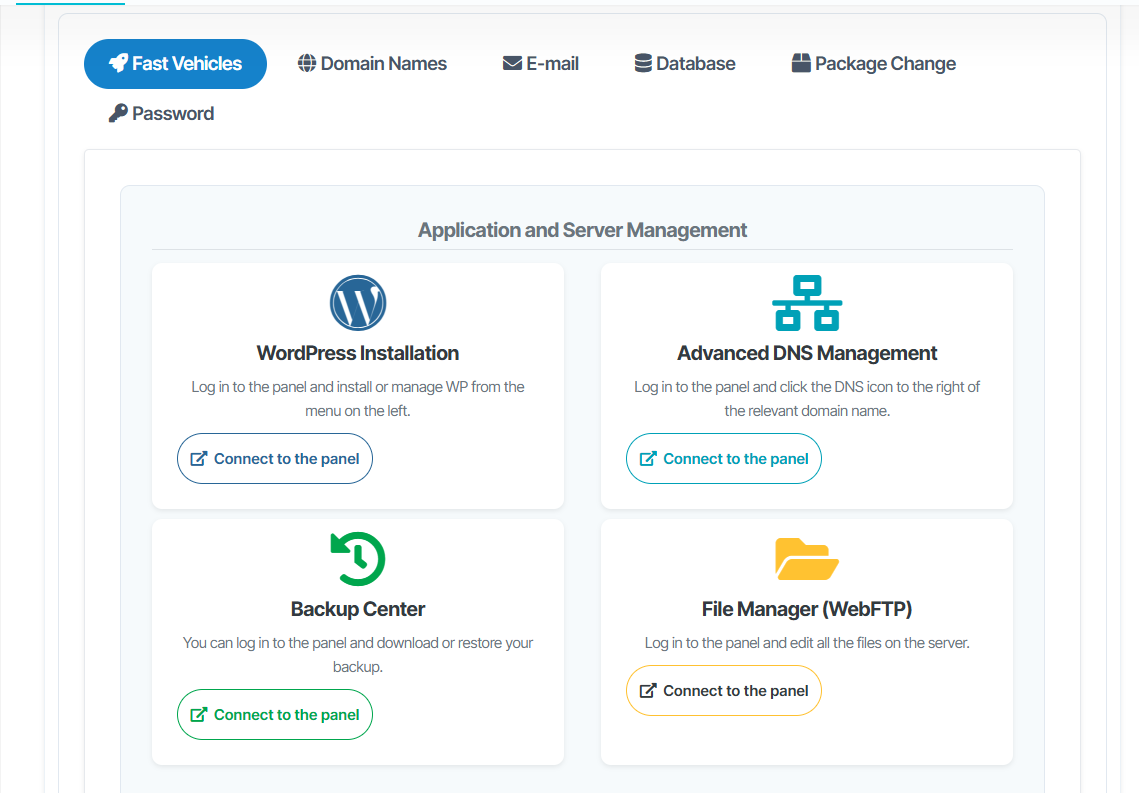Screen dimensions: 1139x793
Task: Click the yellow File Manager folder icon
Action: (807, 559)
